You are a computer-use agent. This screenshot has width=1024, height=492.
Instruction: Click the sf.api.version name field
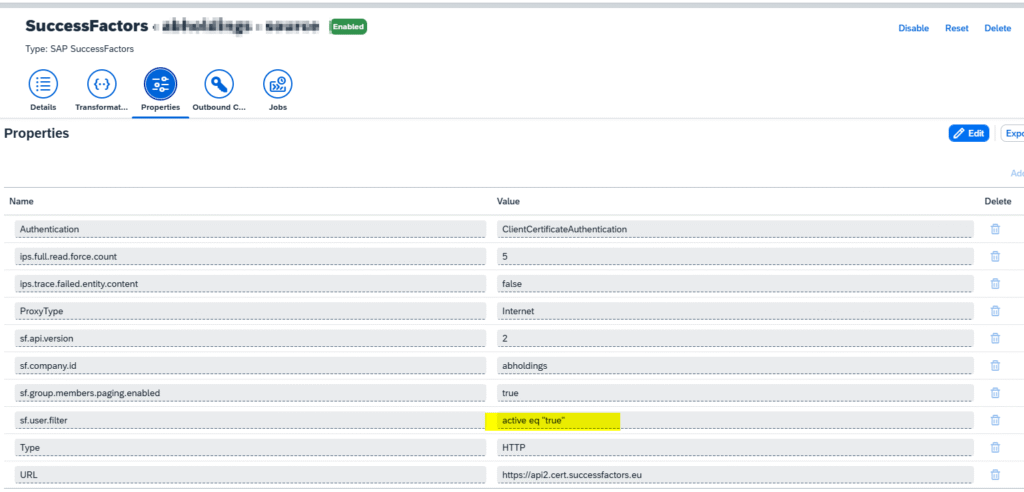point(250,338)
